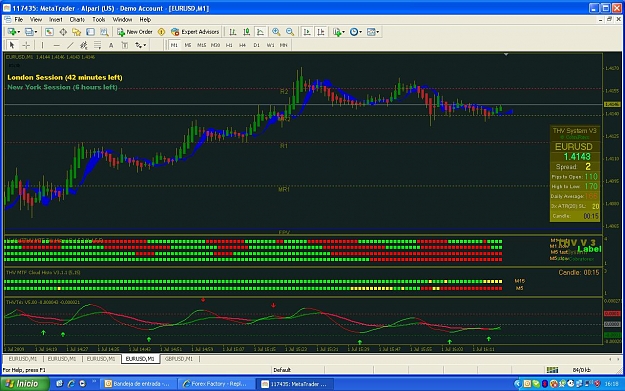625x391 pixels.
Task: Click the New Order button
Action: pyautogui.click(x=135, y=32)
